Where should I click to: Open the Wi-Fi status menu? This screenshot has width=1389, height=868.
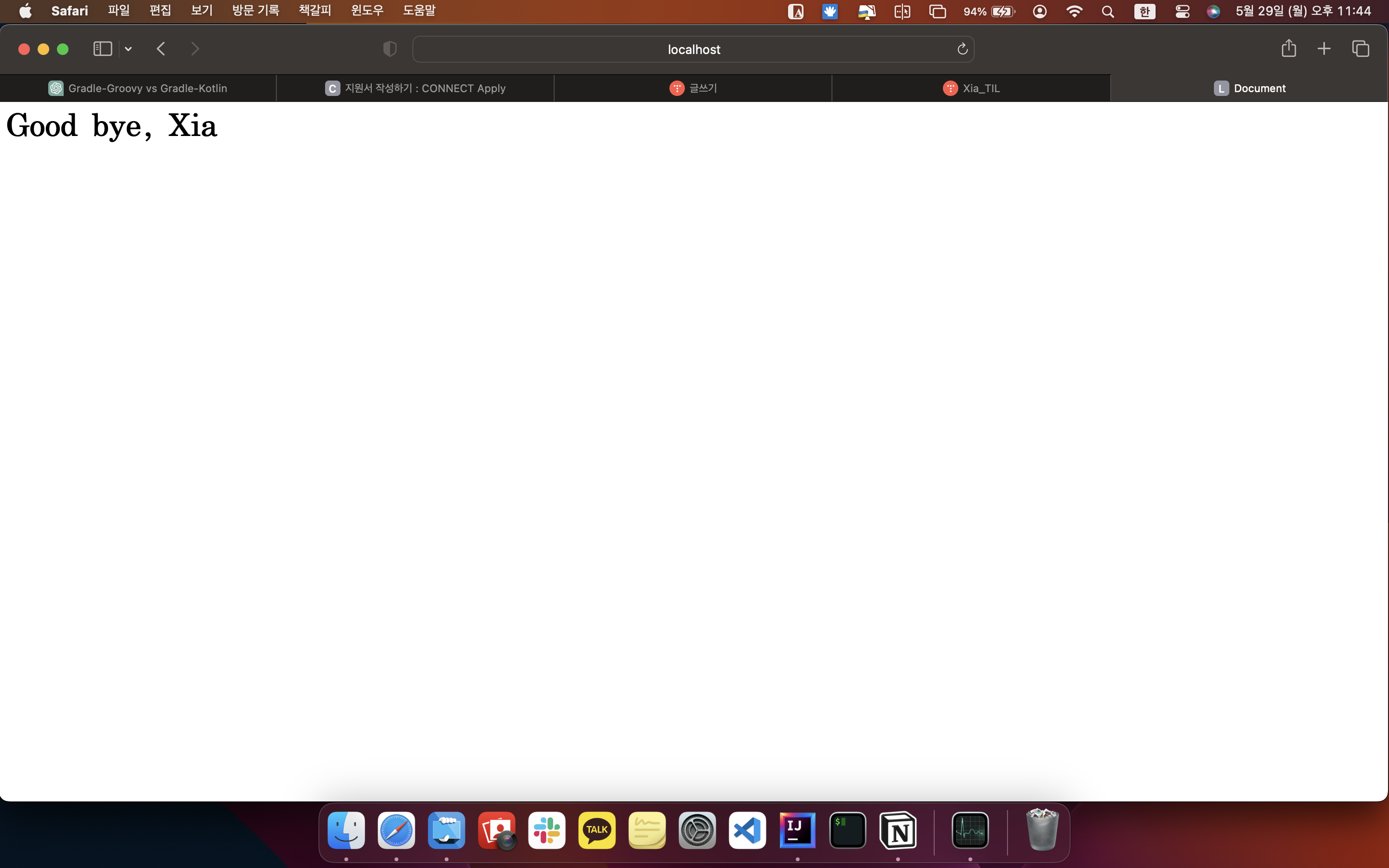[1074, 12]
